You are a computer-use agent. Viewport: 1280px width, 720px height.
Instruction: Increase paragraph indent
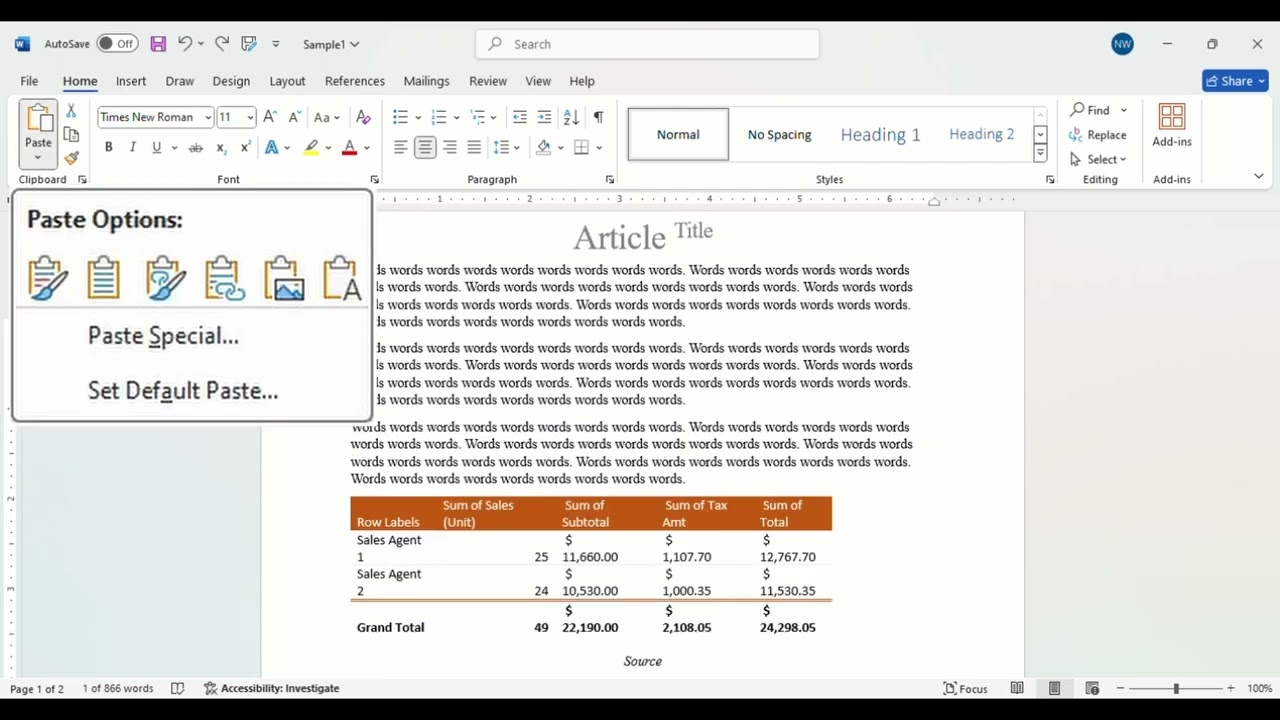point(544,117)
